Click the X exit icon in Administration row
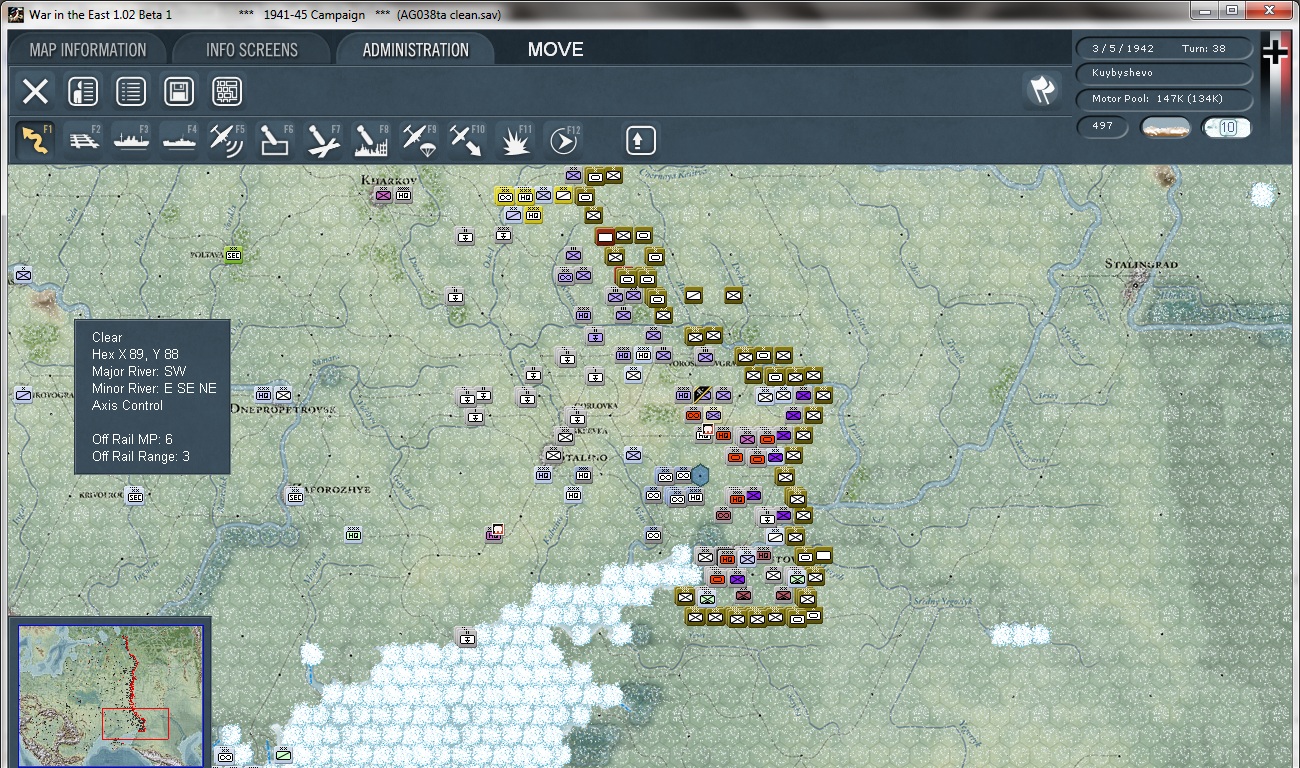The image size is (1300, 768). click(35, 92)
